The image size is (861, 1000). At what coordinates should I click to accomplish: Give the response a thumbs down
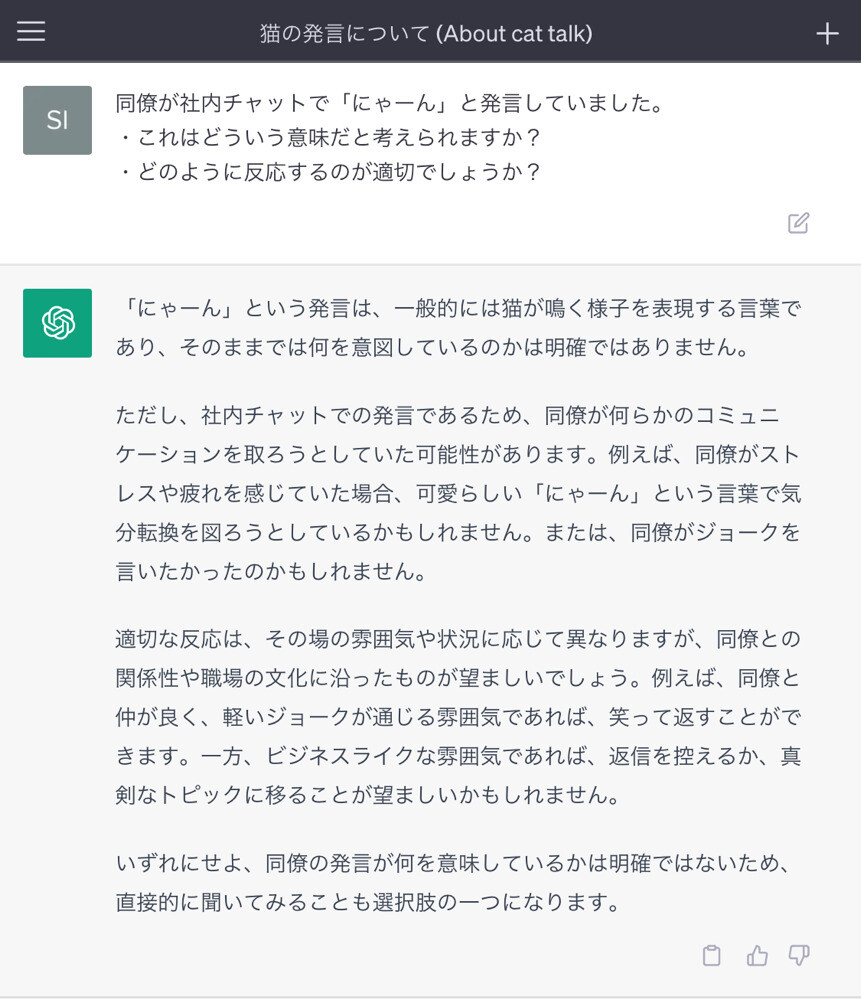798,956
